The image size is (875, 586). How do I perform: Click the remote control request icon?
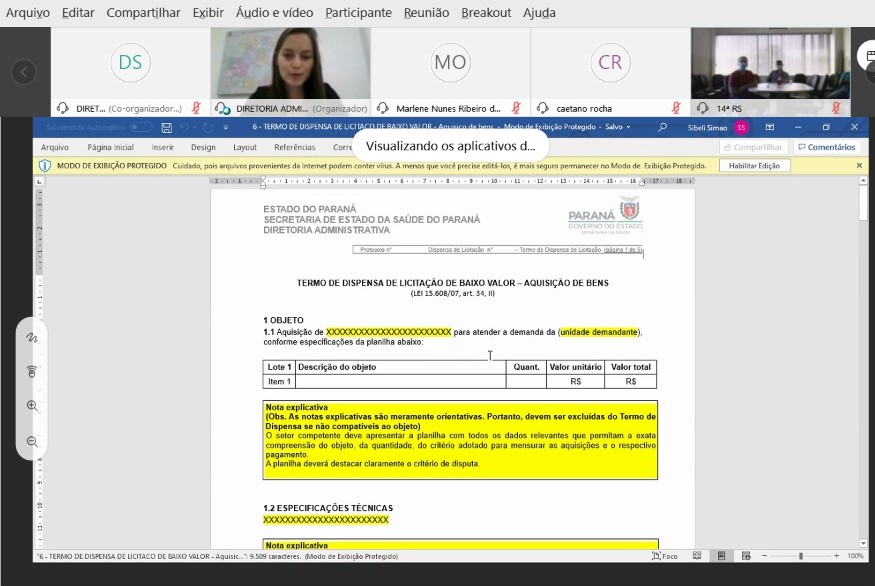32,371
